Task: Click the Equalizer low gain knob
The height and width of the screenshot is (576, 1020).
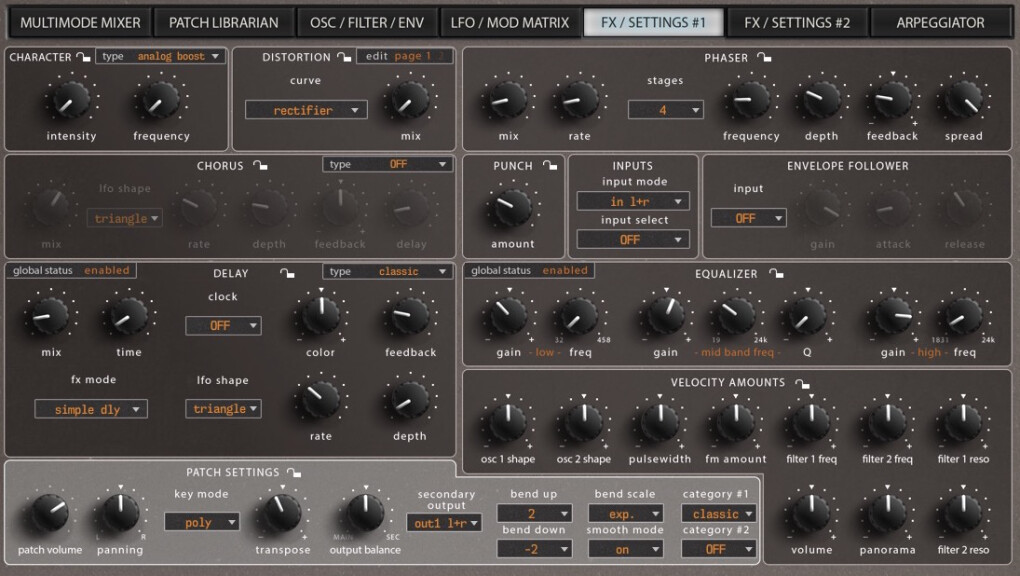Action: tap(508, 316)
